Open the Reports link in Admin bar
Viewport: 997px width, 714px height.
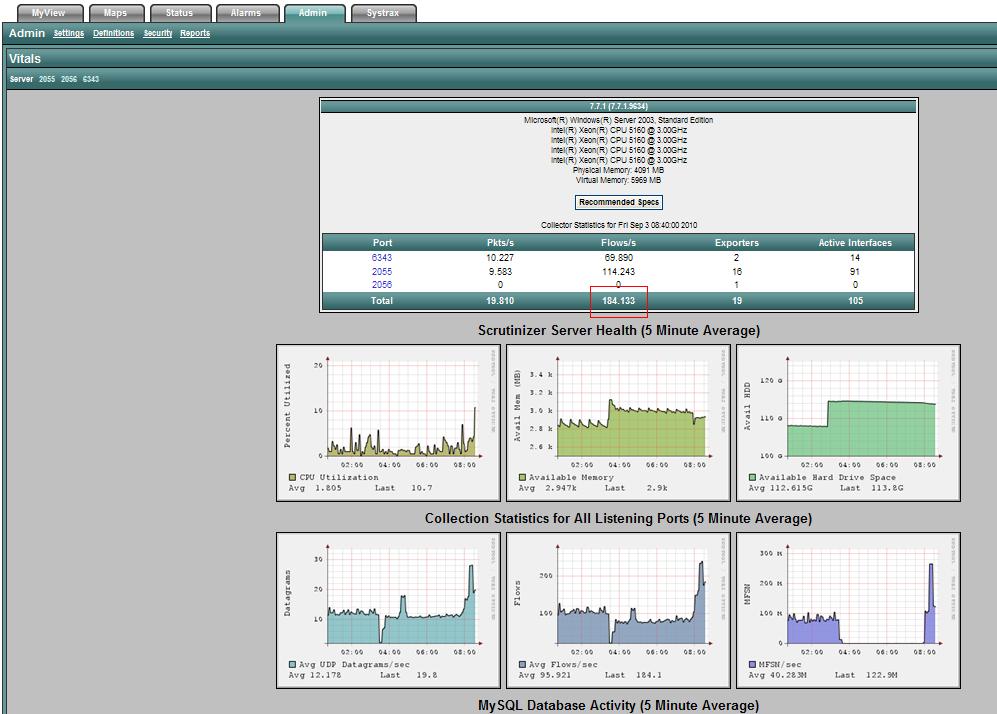click(x=195, y=33)
